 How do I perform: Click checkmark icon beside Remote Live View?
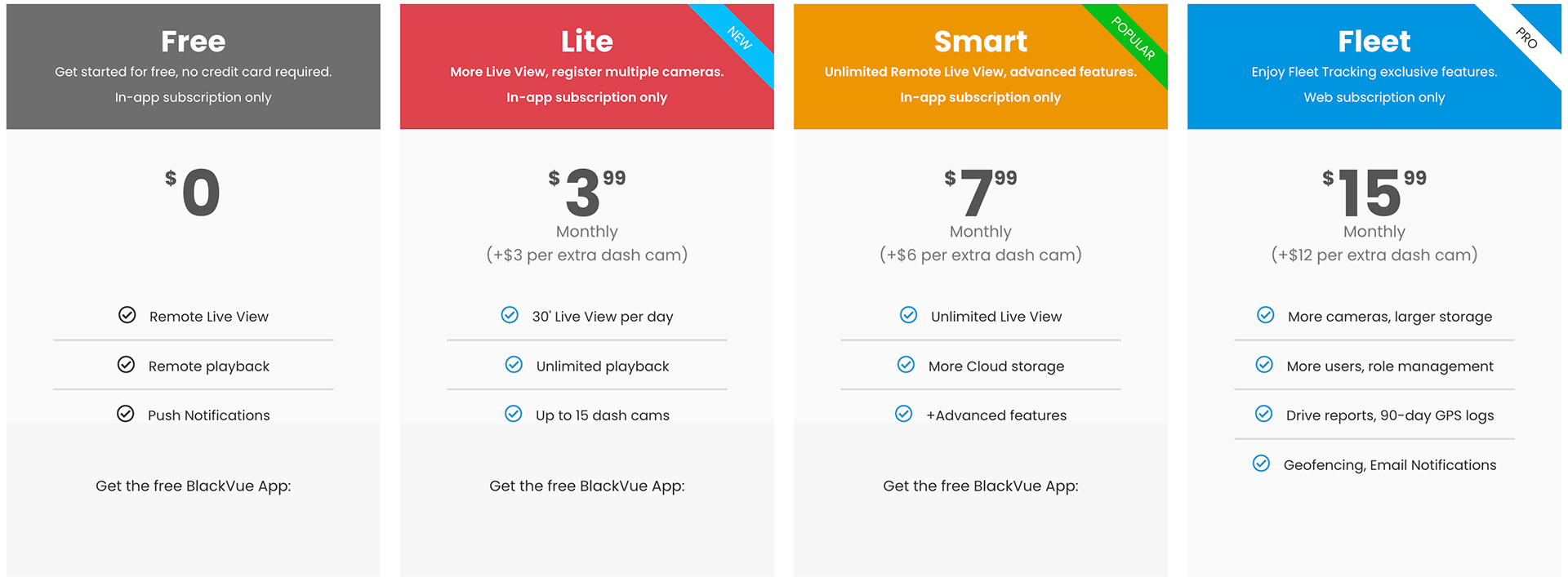tap(127, 315)
